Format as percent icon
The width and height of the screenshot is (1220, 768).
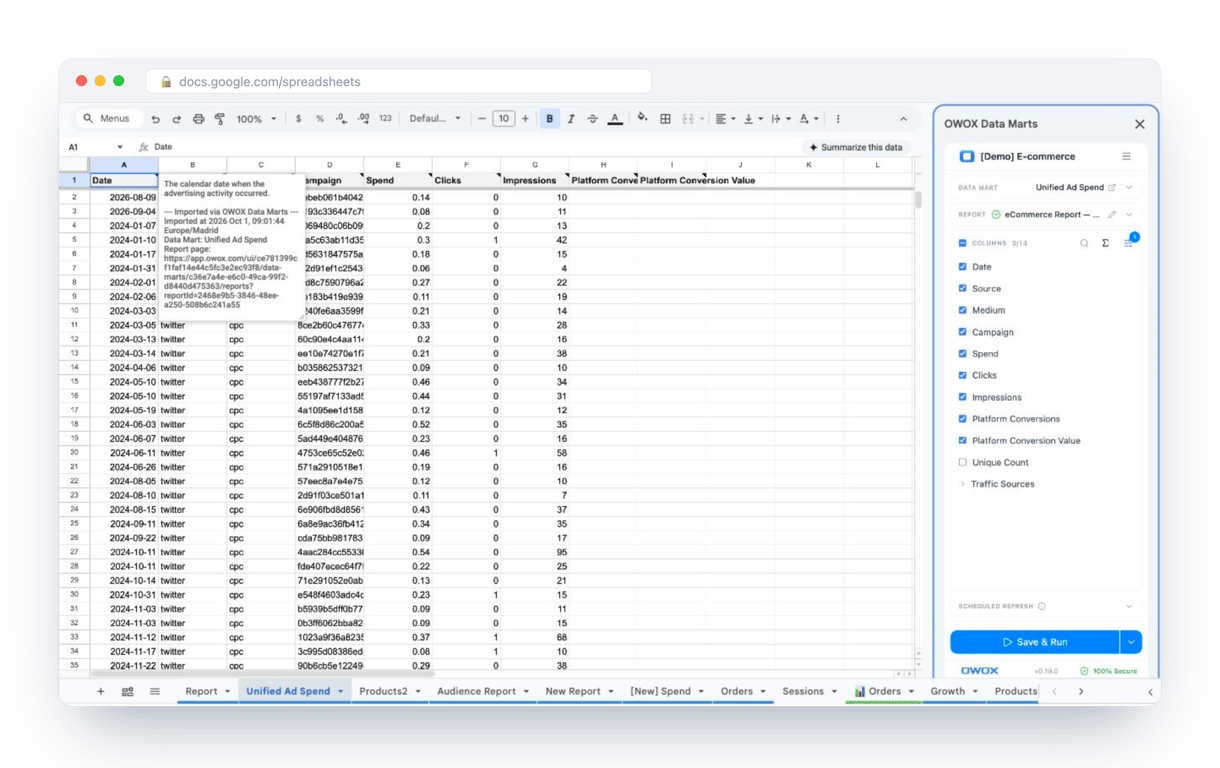pyautogui.click(x=320, y=119)
